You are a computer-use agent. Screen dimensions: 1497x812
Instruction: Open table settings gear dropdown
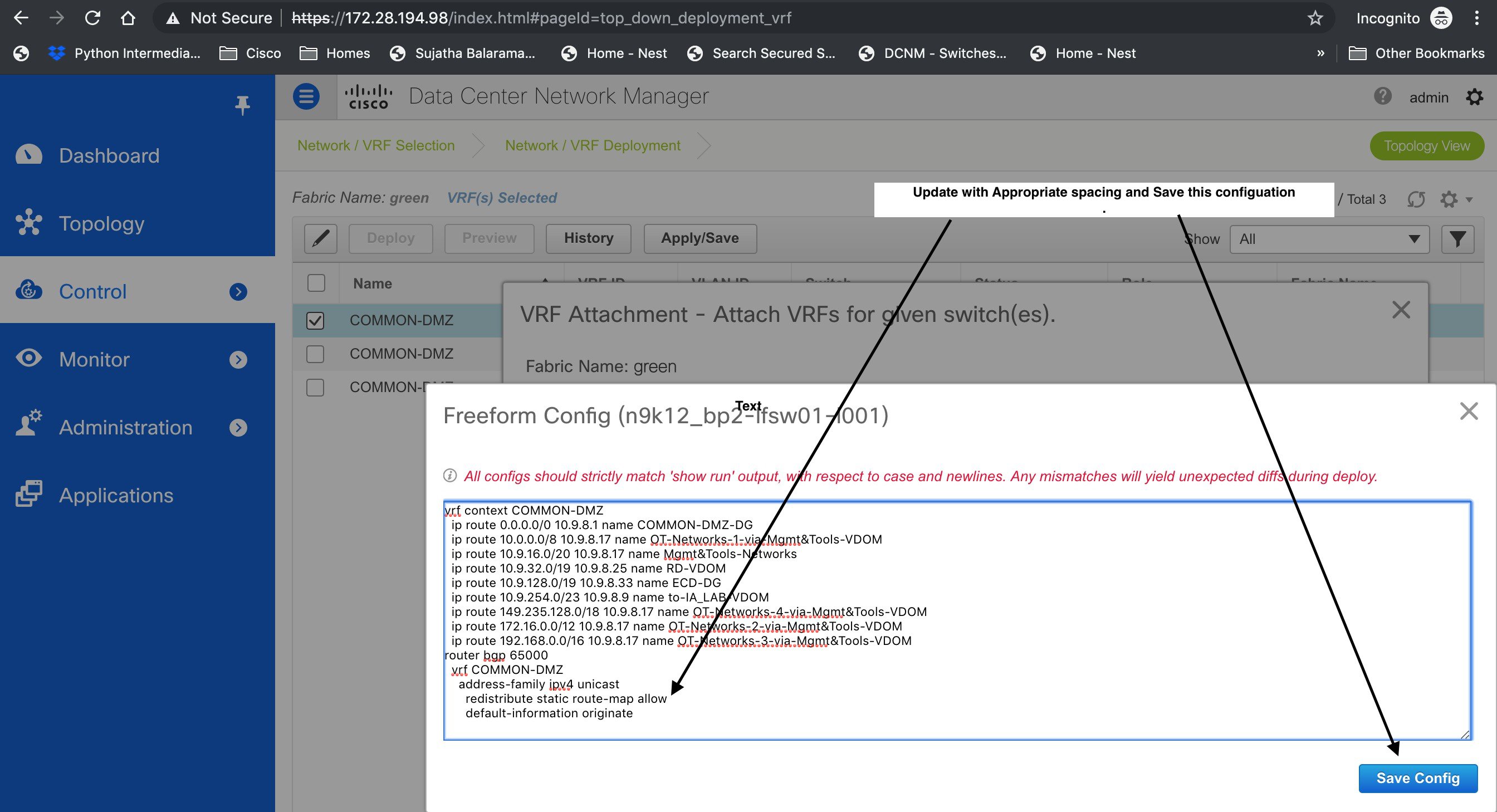pyautogui.click(x=1456, y=199)
